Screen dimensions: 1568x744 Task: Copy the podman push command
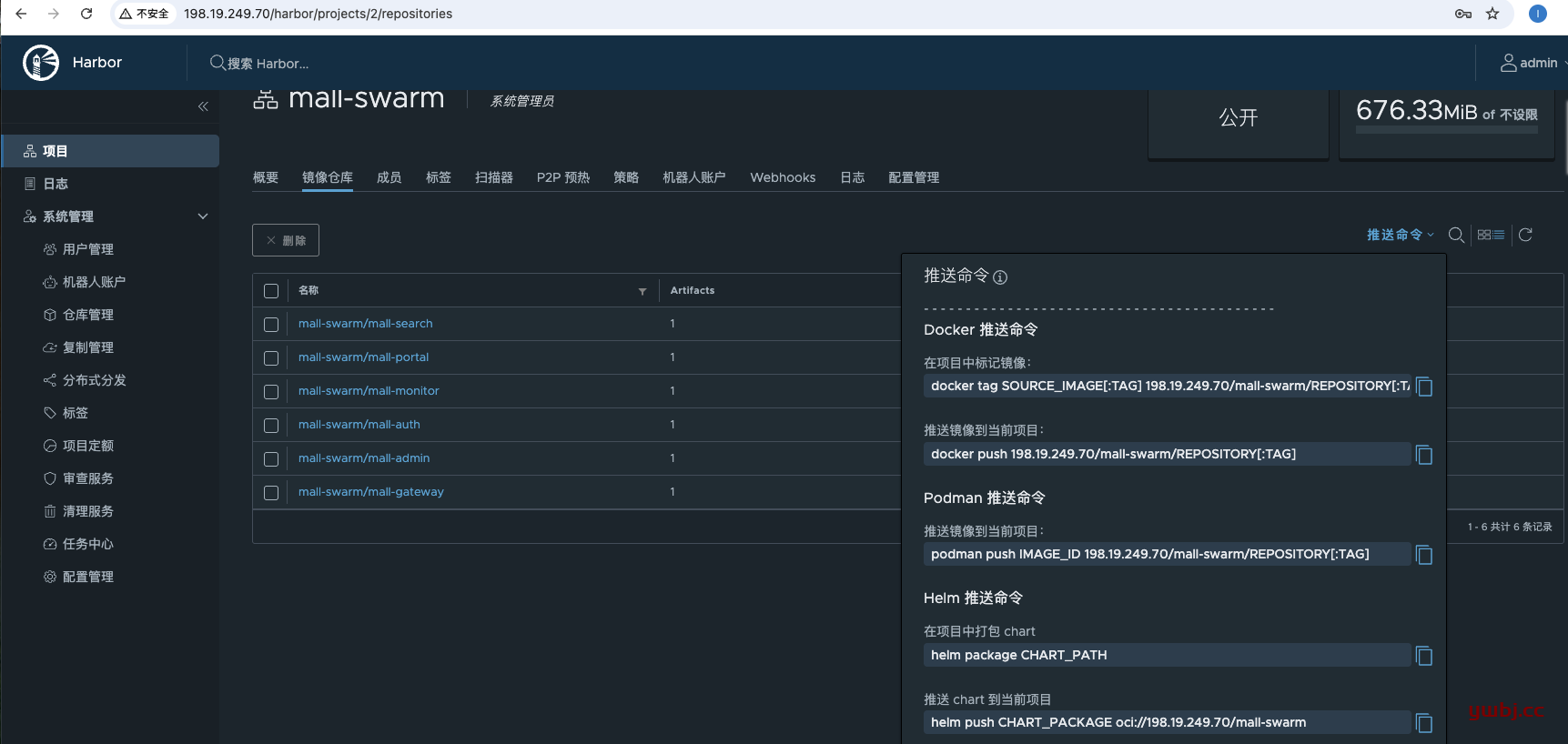point(1424,555)
